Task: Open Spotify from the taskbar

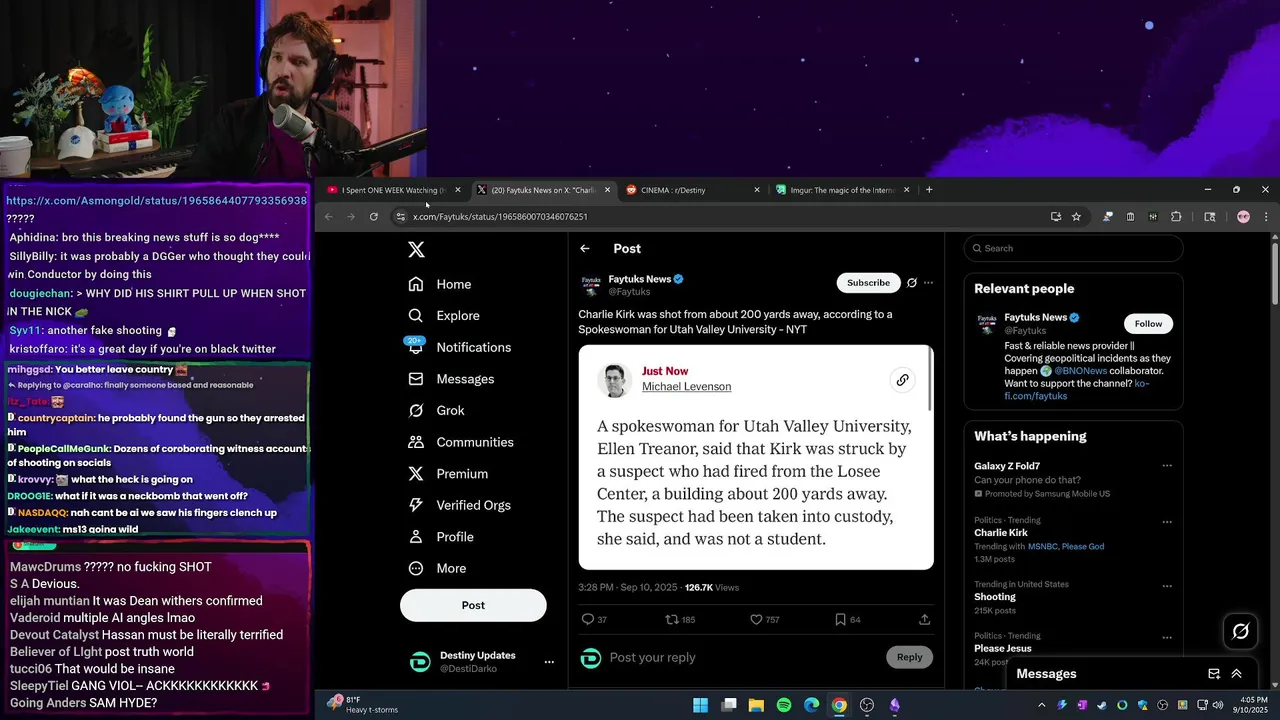Action: pos(784,705)
